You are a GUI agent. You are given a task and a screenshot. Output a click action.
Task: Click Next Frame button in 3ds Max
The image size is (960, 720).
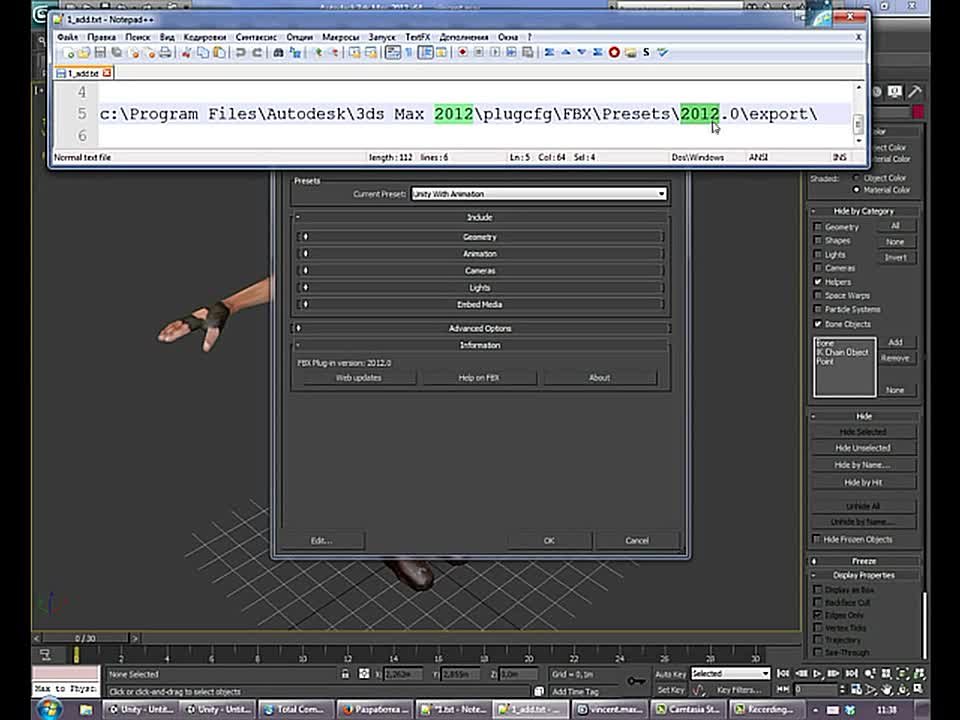click(x=833, y=673)
